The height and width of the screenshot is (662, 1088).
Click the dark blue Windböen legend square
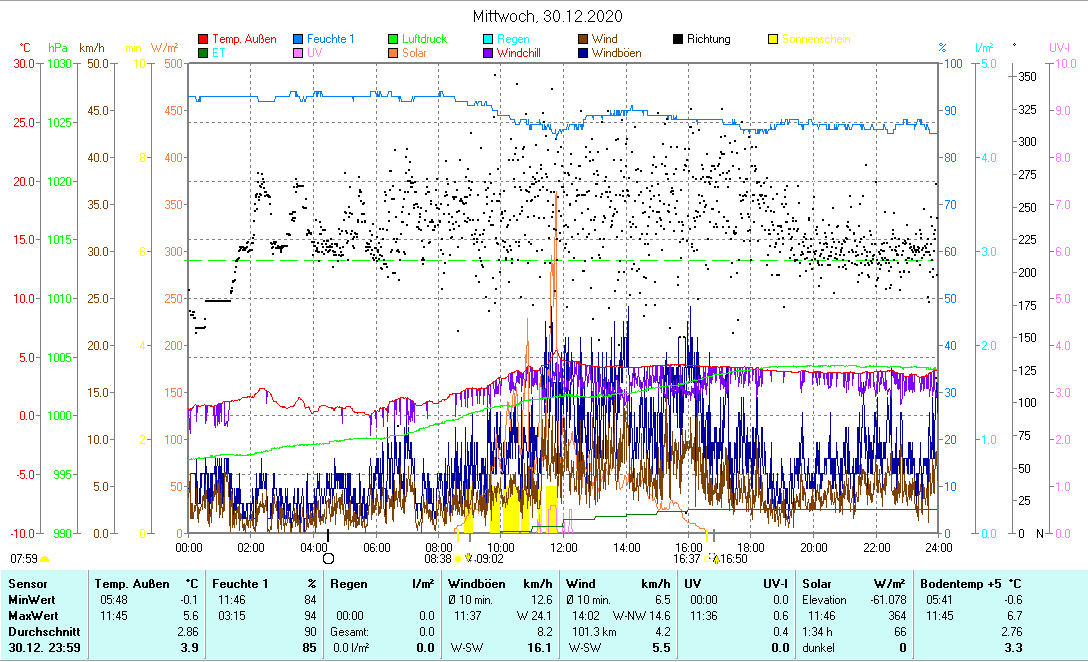(583, 53)
